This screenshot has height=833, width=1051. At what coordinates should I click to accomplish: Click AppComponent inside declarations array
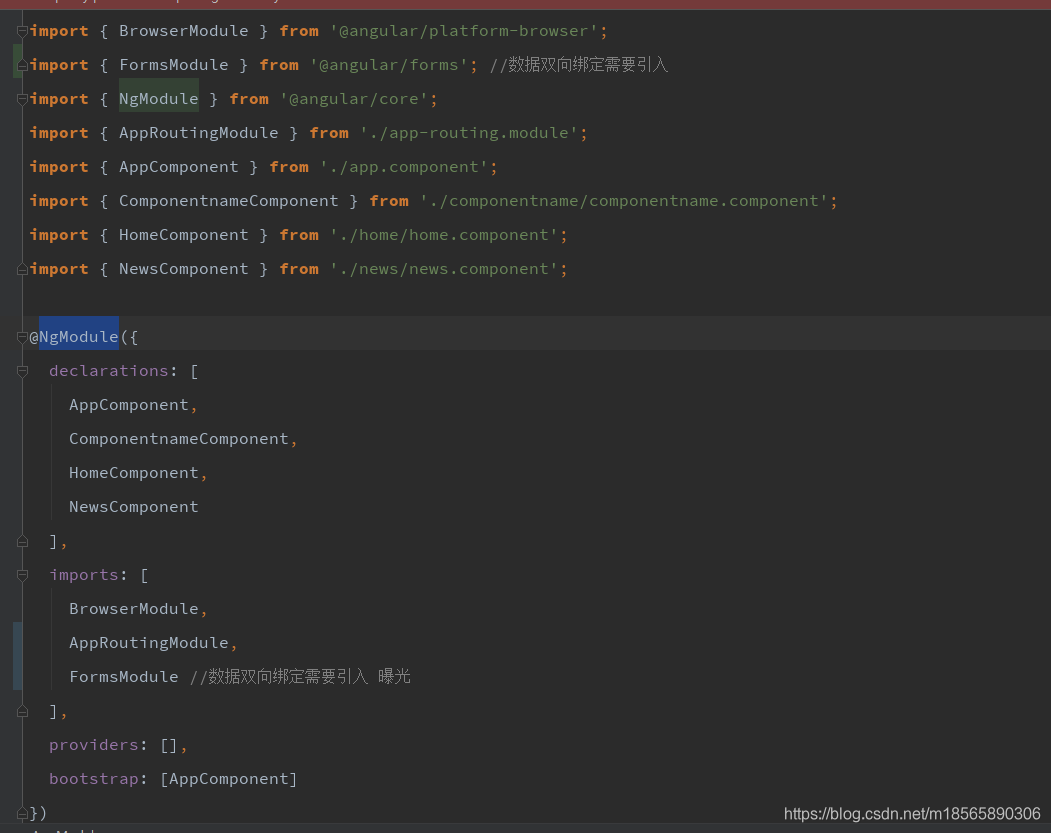(129, 405)
